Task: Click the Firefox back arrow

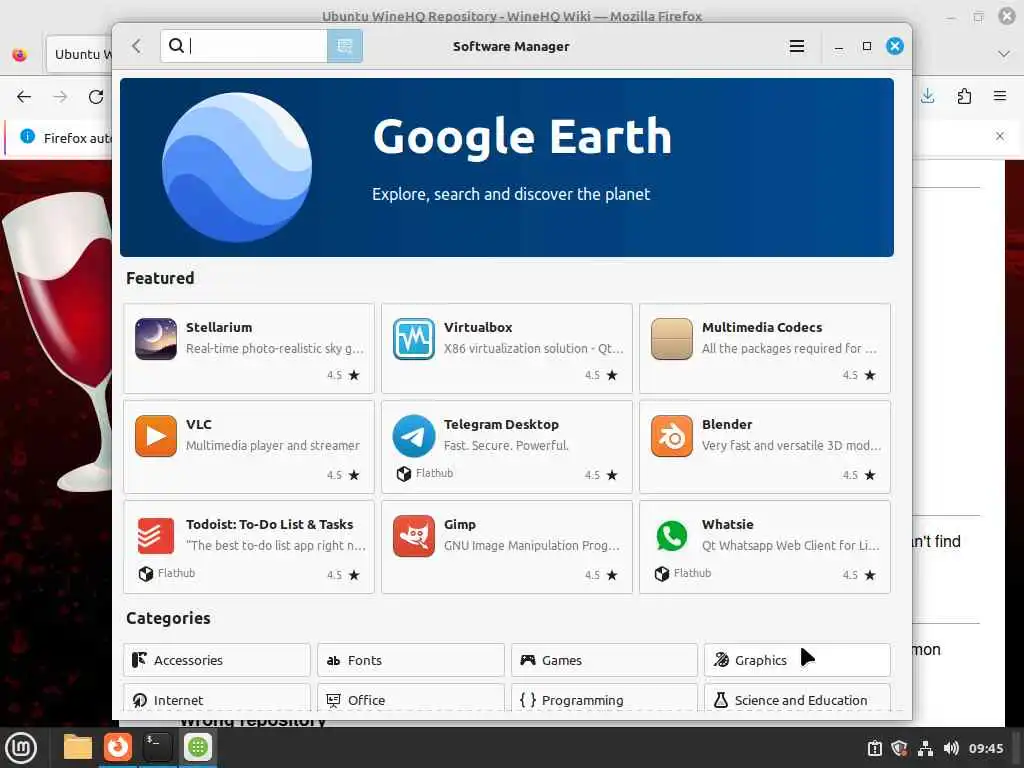Action: (x=24, y=97)
